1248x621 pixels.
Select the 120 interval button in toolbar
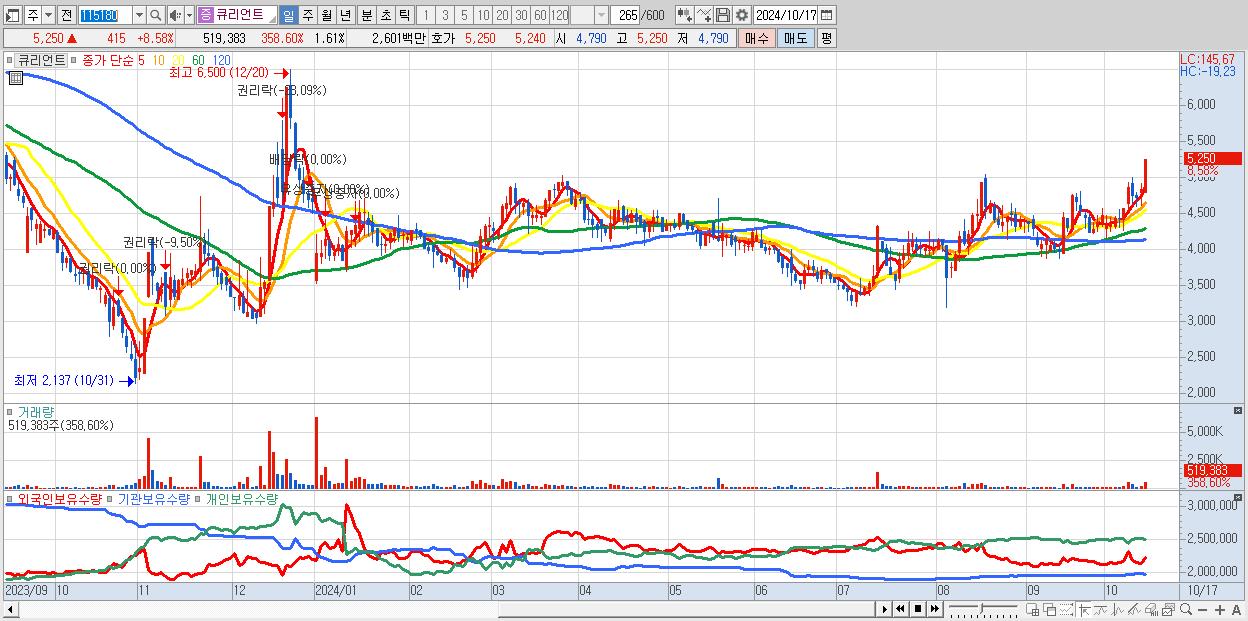559,15
